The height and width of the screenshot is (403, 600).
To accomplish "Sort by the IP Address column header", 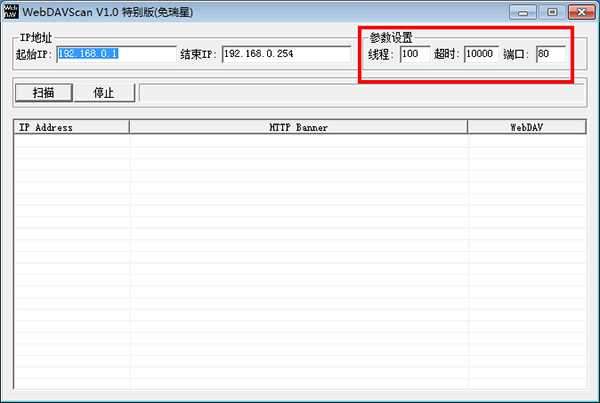I will coord(71,127).
